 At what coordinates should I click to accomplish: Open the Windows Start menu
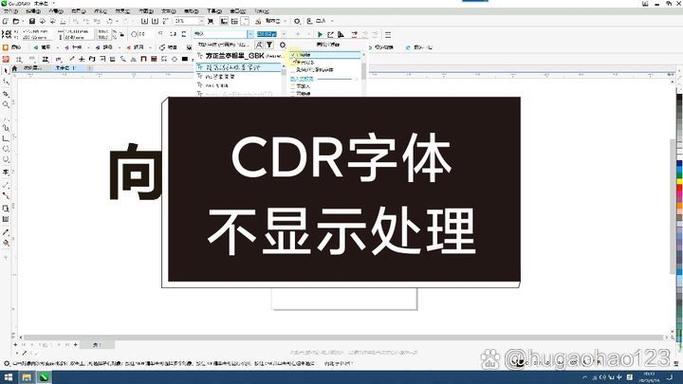point(8,377)
